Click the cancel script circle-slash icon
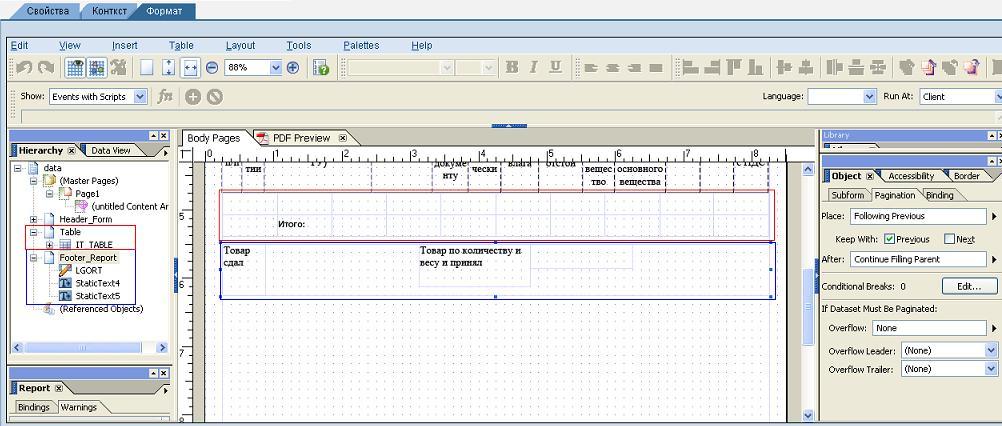 (x=215, y=97)
